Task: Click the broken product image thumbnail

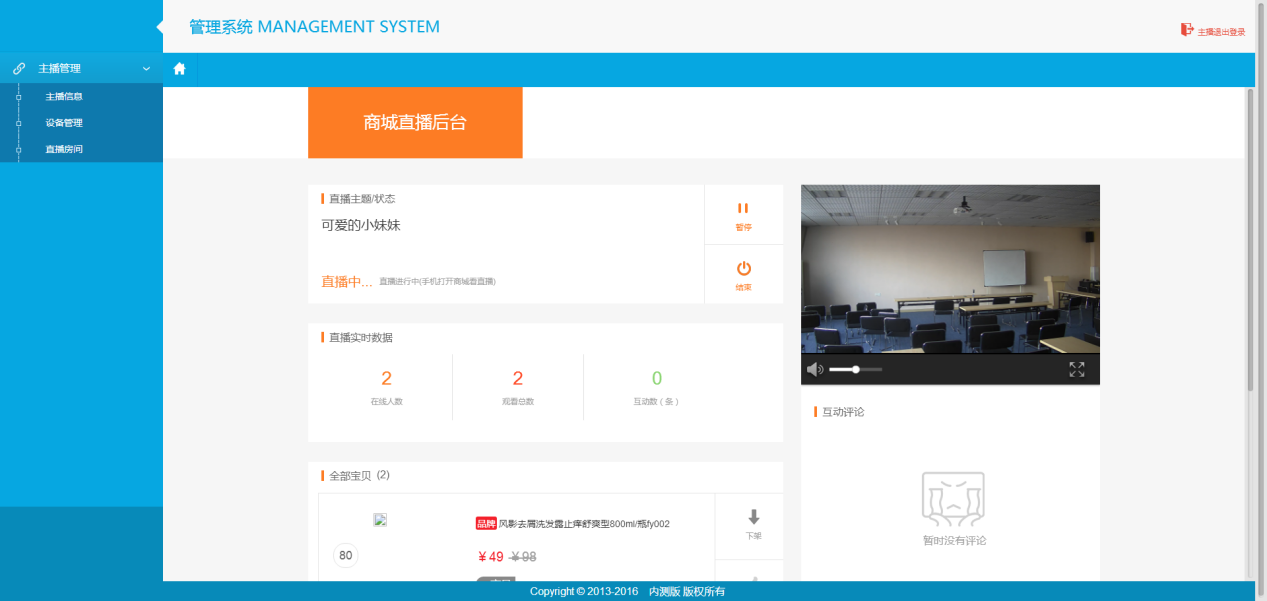Action: 380,520
